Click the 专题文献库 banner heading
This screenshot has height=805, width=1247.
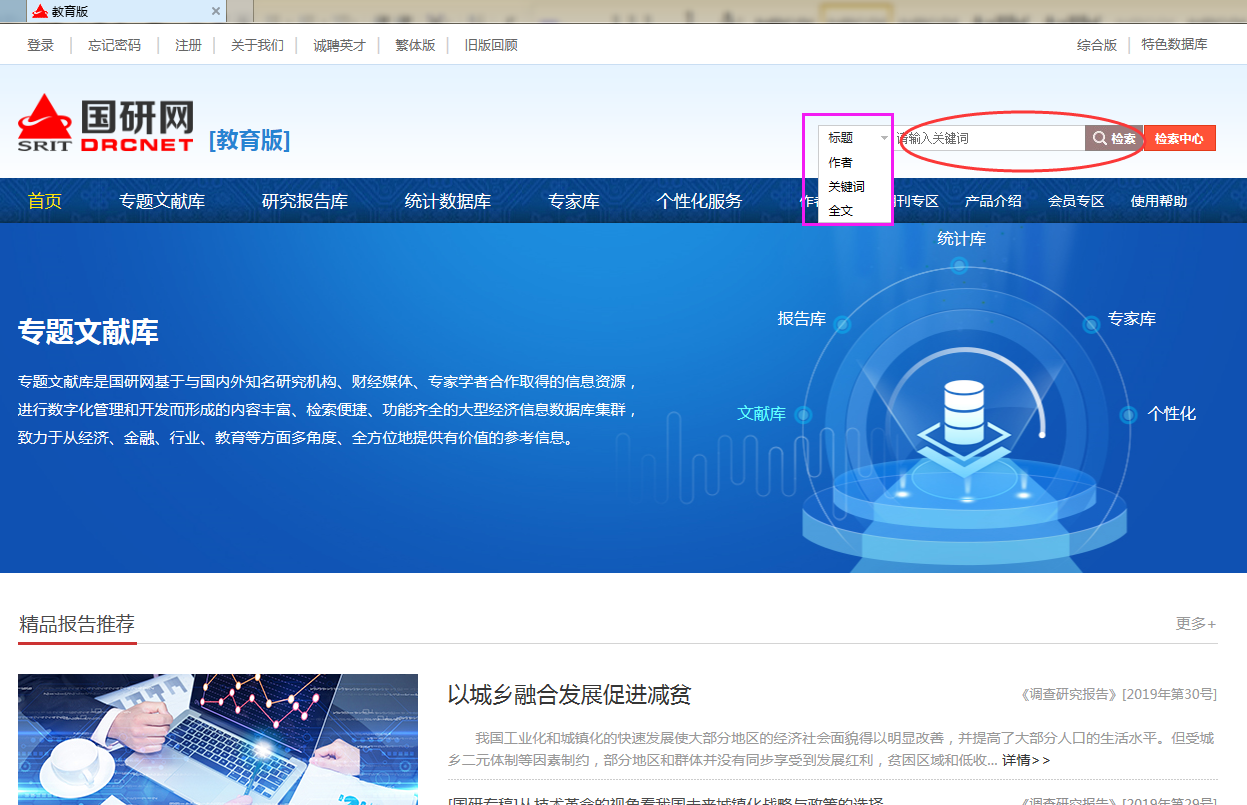tap(88, 332)
